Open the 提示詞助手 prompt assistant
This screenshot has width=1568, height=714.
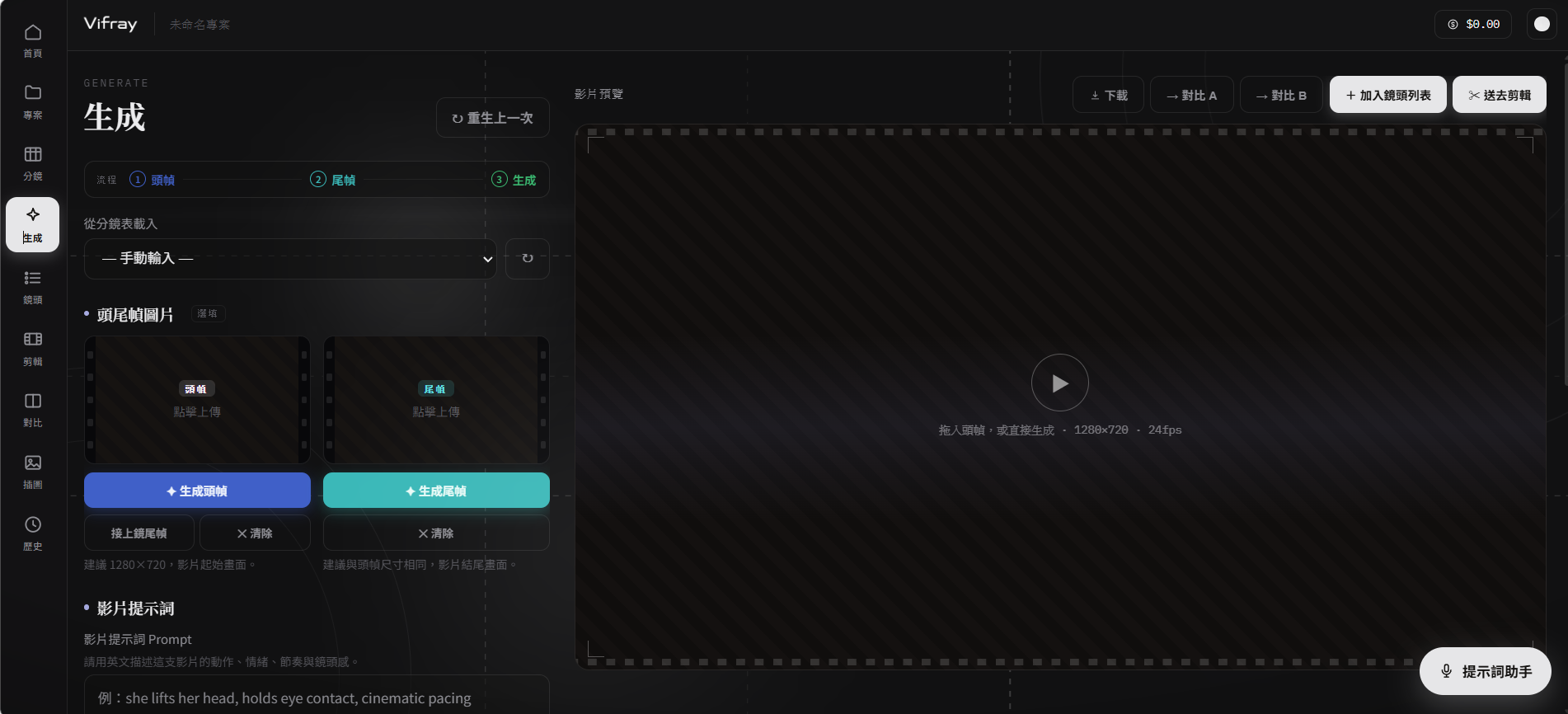pos(1486,671)
